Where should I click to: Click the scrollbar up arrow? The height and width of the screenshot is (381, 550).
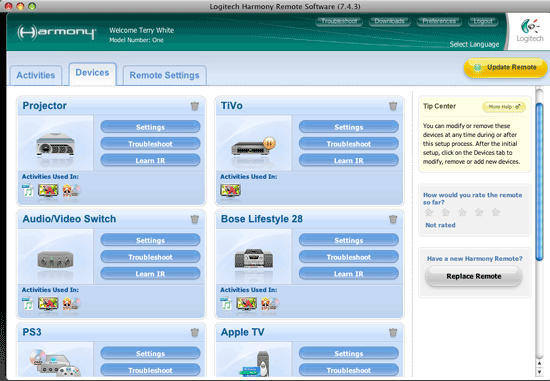pyautogui.click(x=539, y=363)
